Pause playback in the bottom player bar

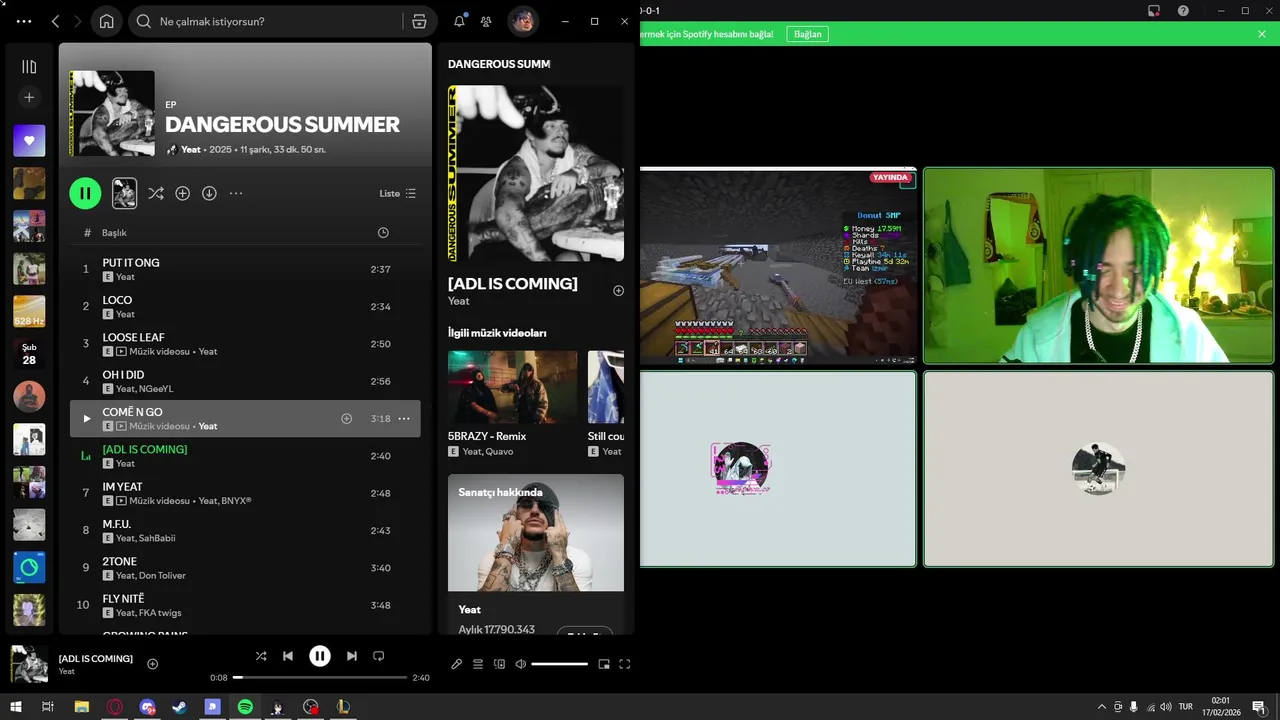(320, 656)
